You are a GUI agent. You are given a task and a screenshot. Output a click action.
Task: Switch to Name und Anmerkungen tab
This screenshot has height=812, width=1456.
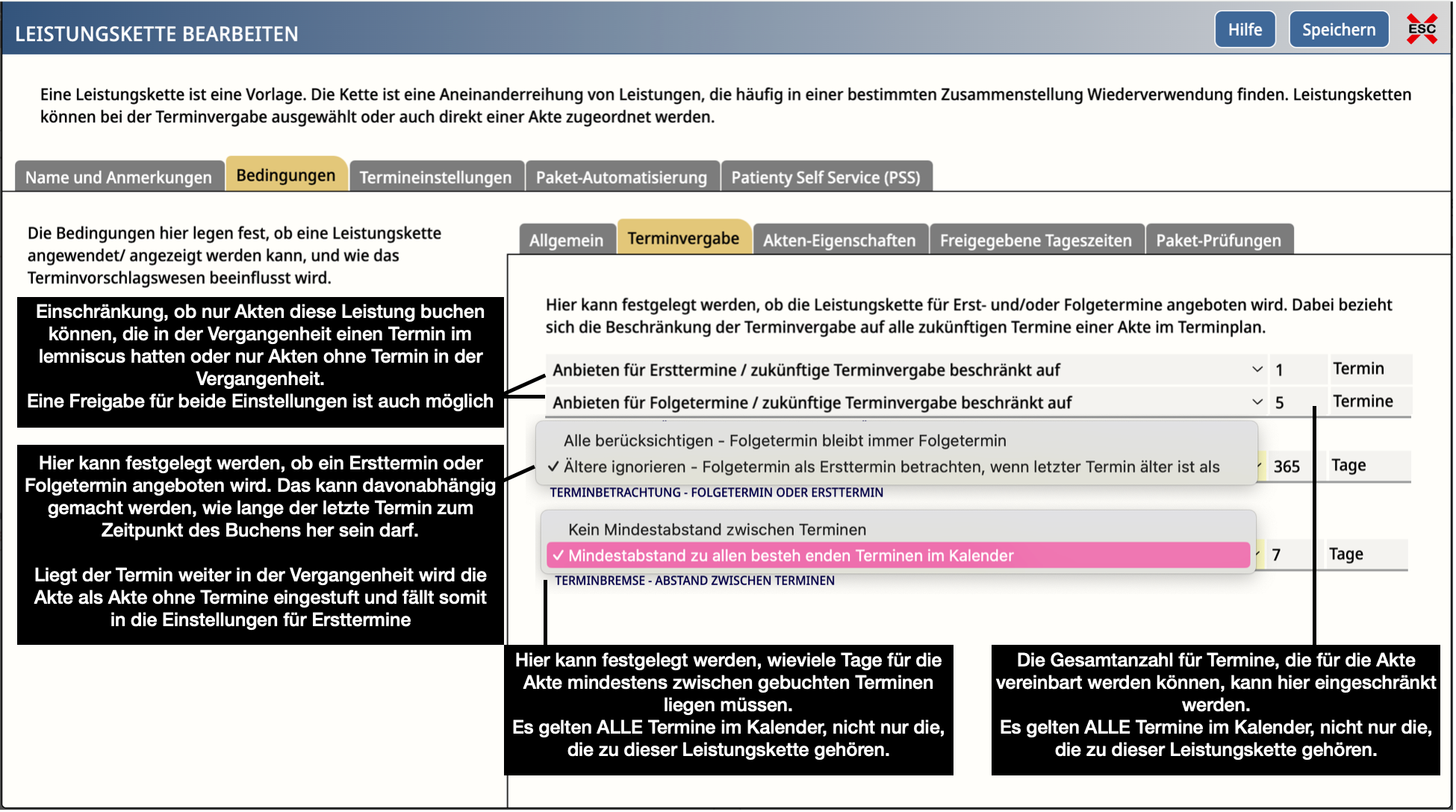click(x=119, y=177)
